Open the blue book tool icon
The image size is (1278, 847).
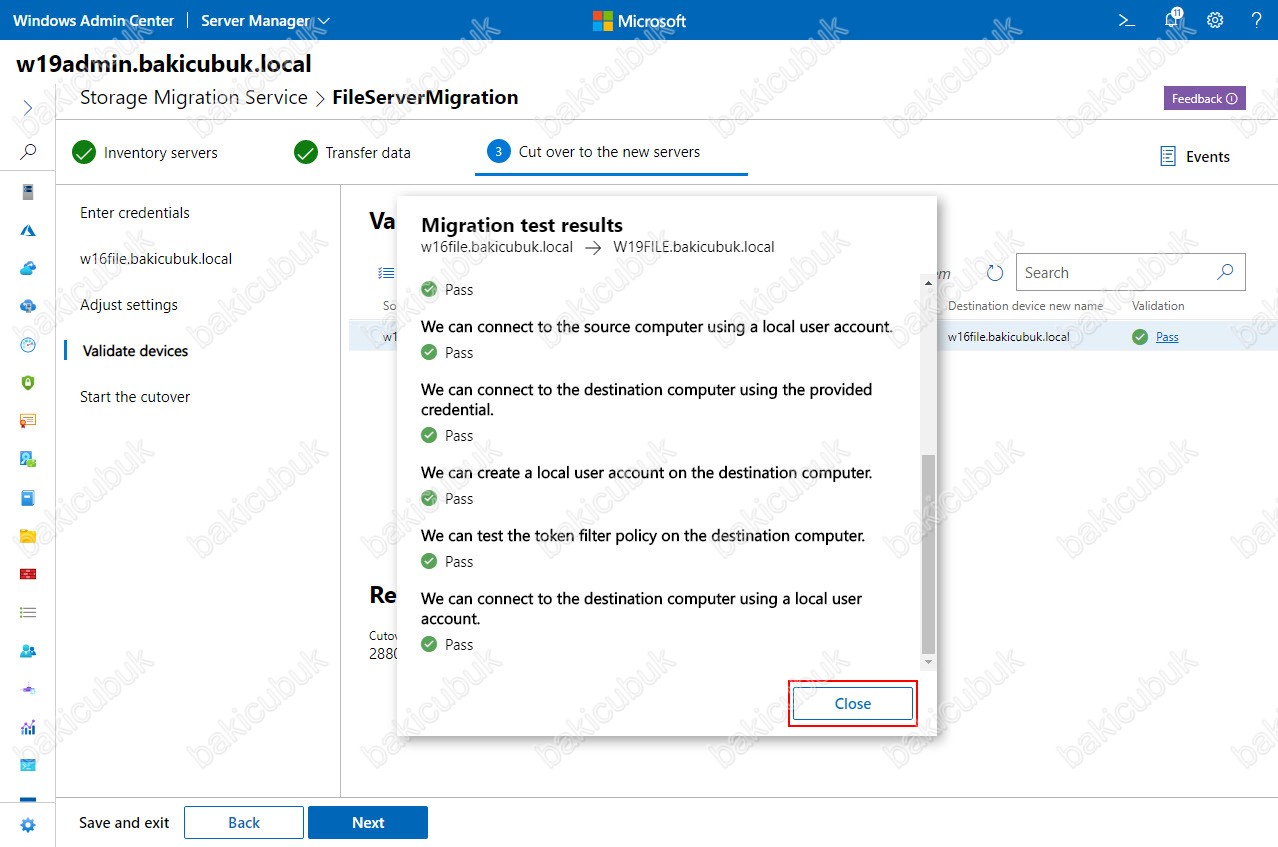click(x=28, y=498)
